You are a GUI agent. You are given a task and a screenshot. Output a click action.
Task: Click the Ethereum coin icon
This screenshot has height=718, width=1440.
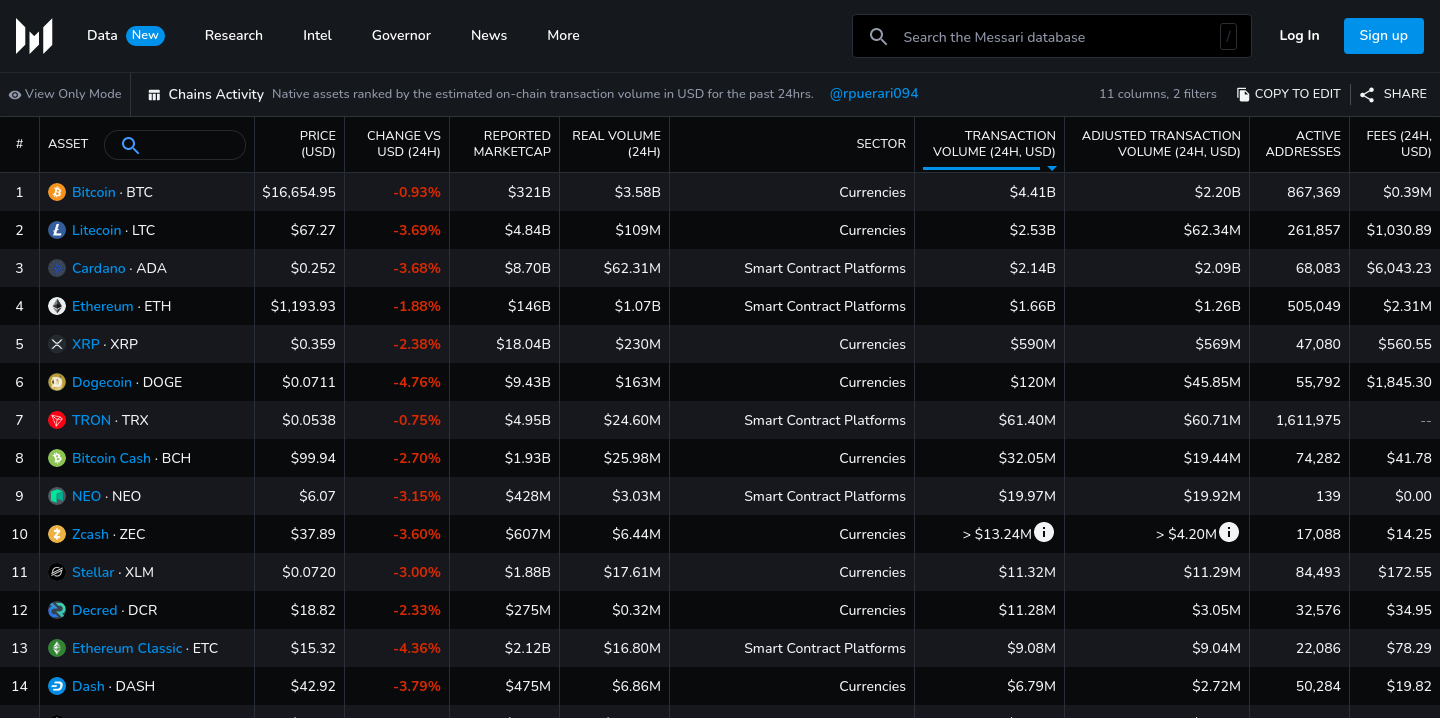coord(57,306)
